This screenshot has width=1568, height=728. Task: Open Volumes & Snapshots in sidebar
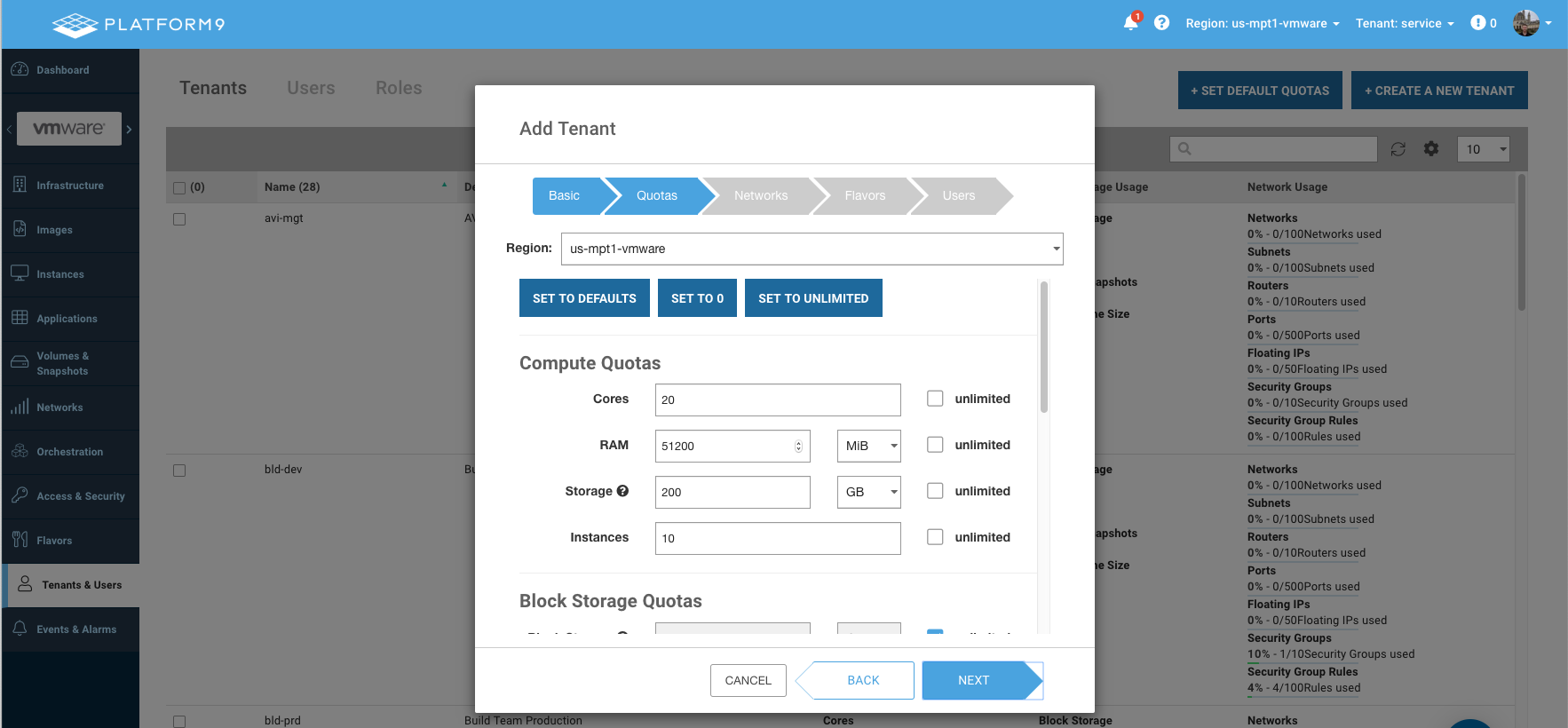[62, 363]
